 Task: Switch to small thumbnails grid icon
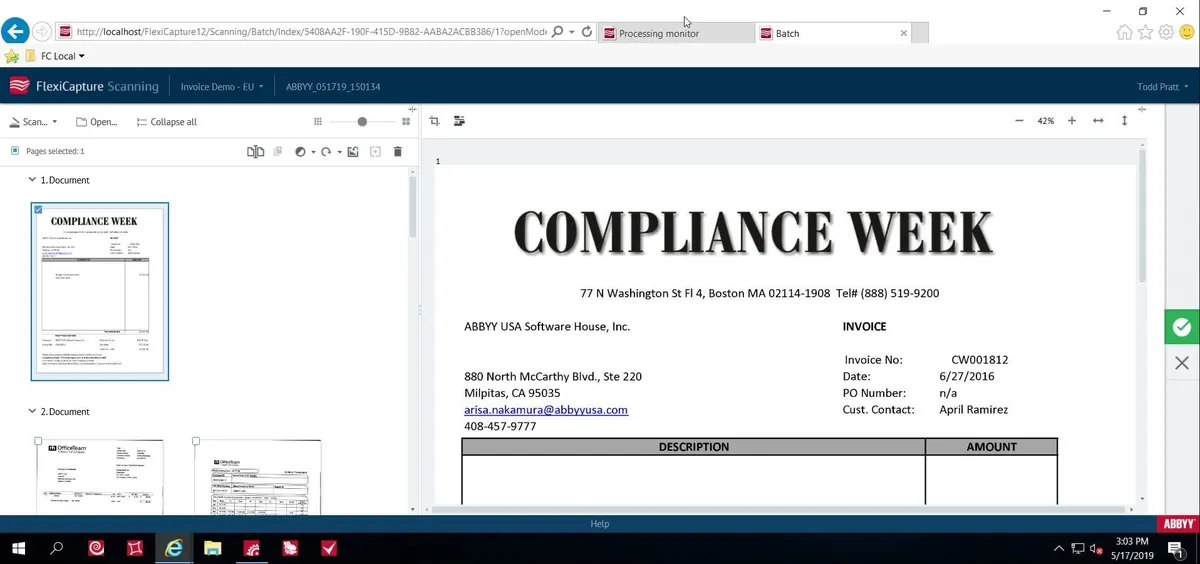click(318, 121)
